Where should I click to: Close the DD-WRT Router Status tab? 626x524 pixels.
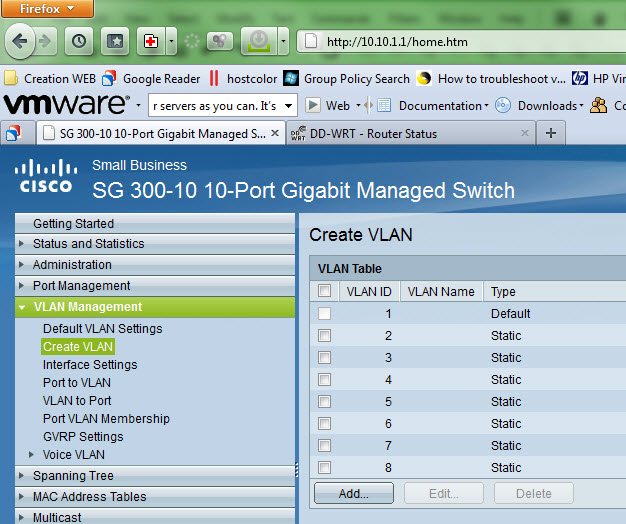(x=525, y=133)
